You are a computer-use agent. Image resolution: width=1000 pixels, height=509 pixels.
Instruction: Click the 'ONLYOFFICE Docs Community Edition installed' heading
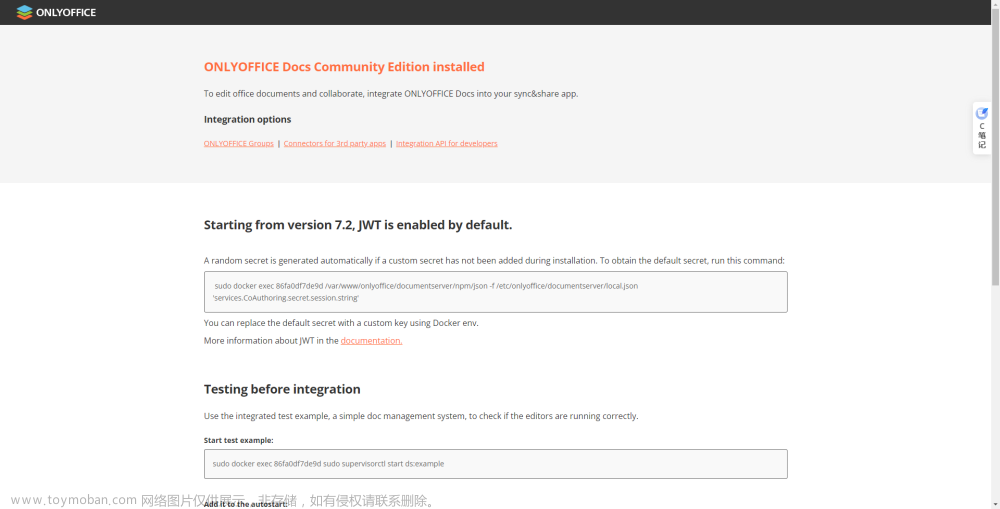(344, 67)
